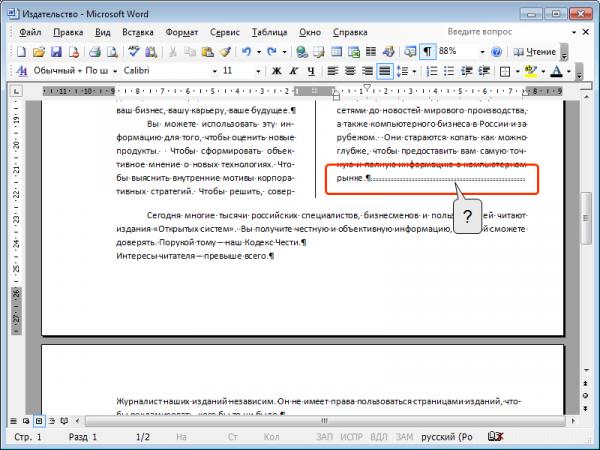Switch to Outline view button
This screenshot has height=450, width=600.
pos(52,421)
